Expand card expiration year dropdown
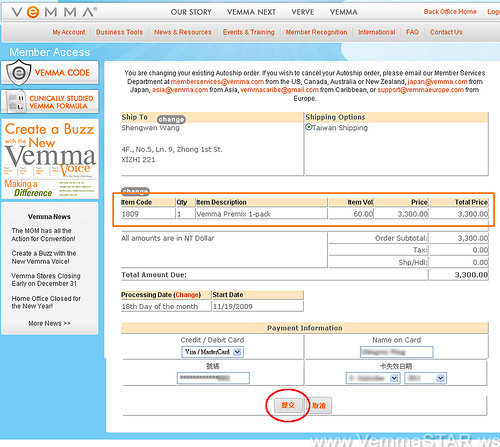Image resolution: width=500 pixels, height=447 pixels. (425, 378)
